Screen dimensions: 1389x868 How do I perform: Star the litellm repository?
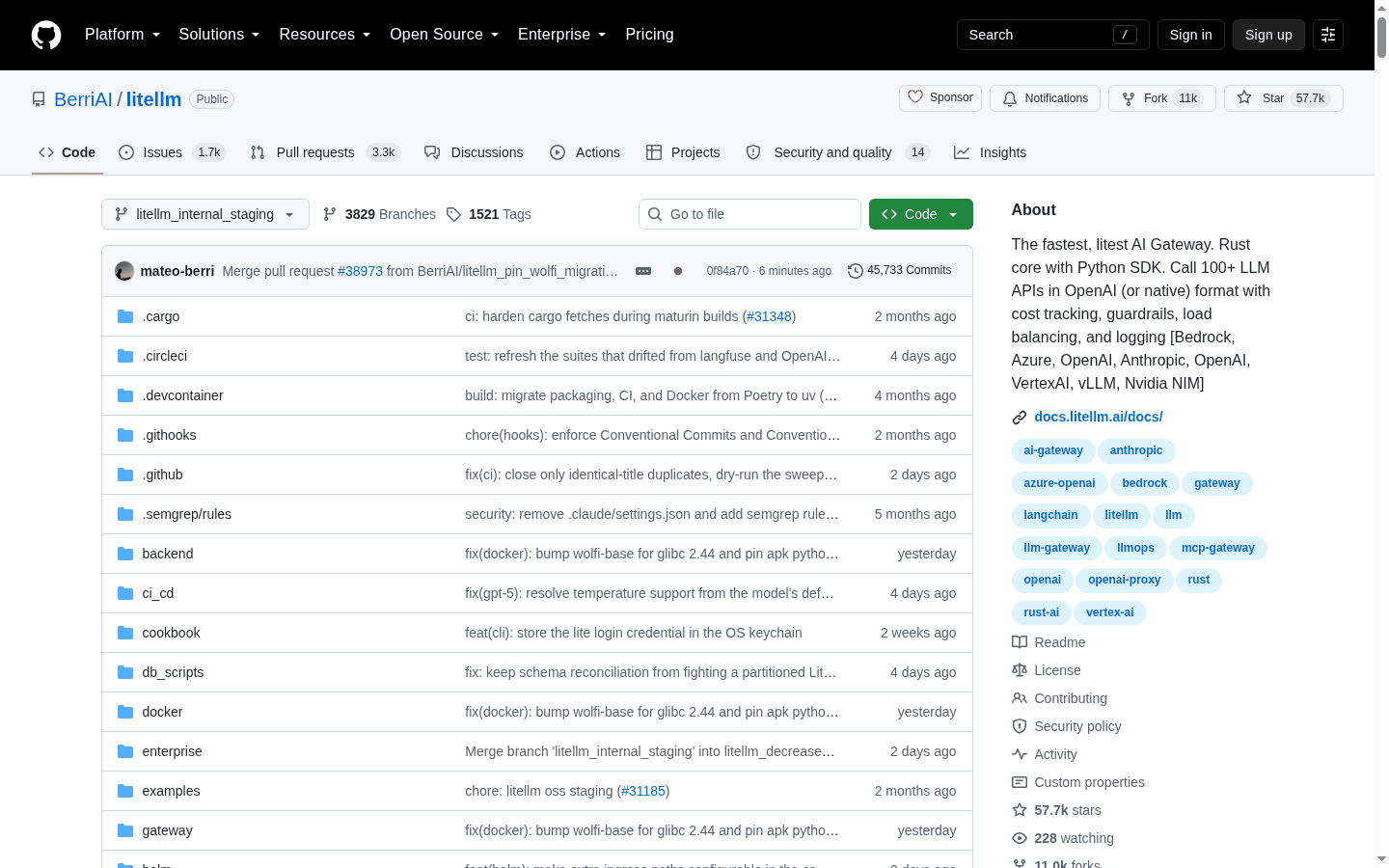tap(1283, 98)
